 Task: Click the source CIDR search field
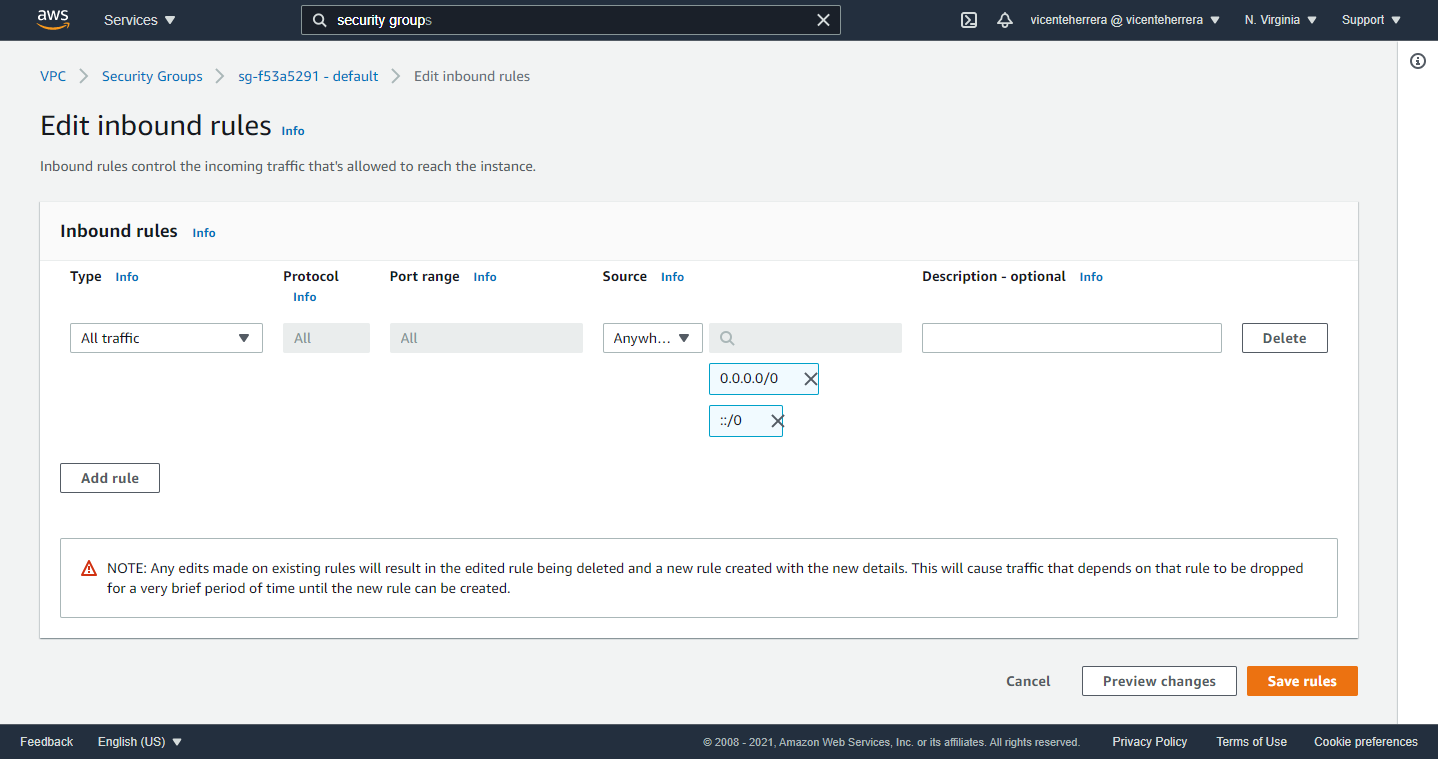point(805,338)
